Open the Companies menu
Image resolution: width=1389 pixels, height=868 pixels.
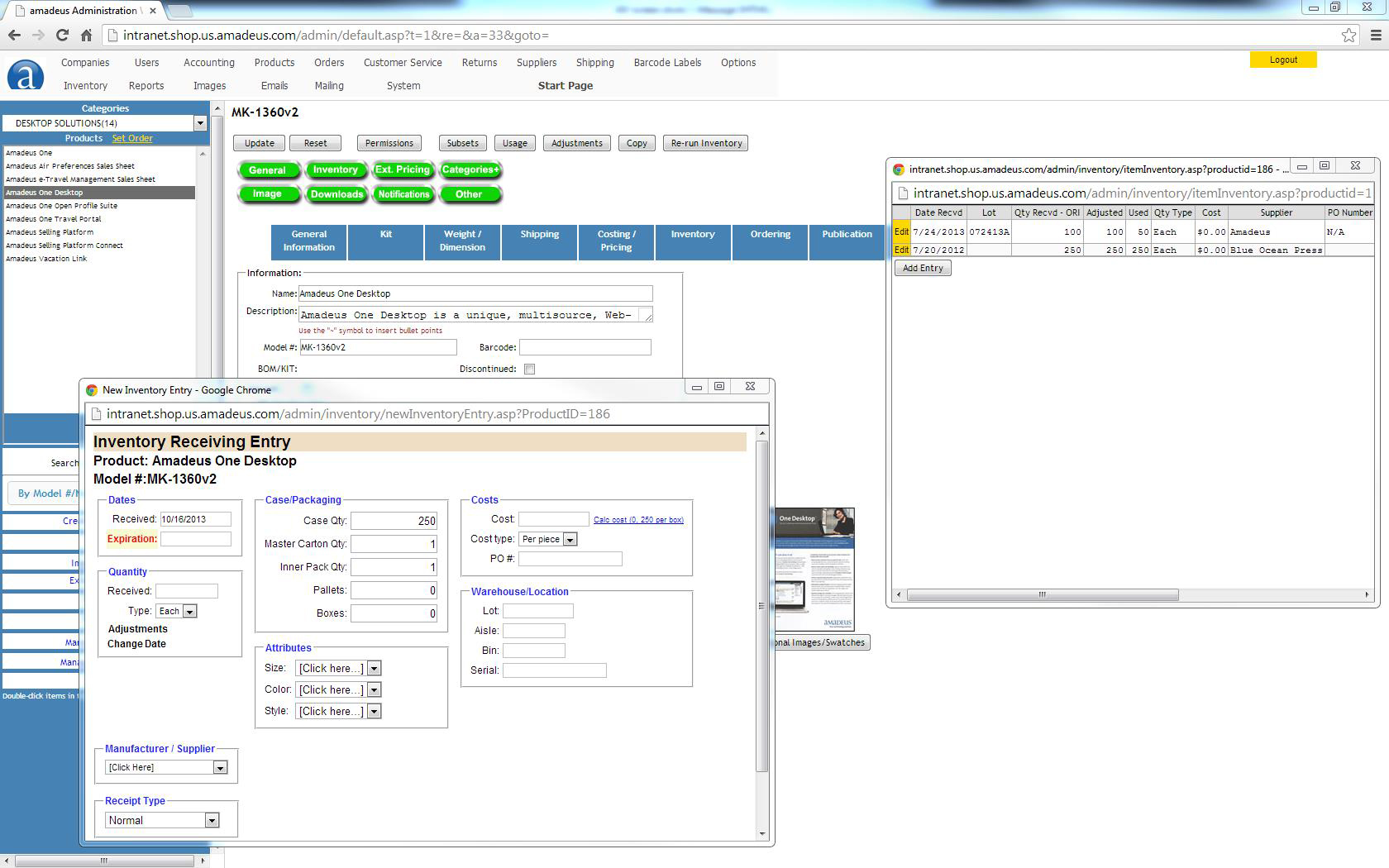click(x=85, y=62)
